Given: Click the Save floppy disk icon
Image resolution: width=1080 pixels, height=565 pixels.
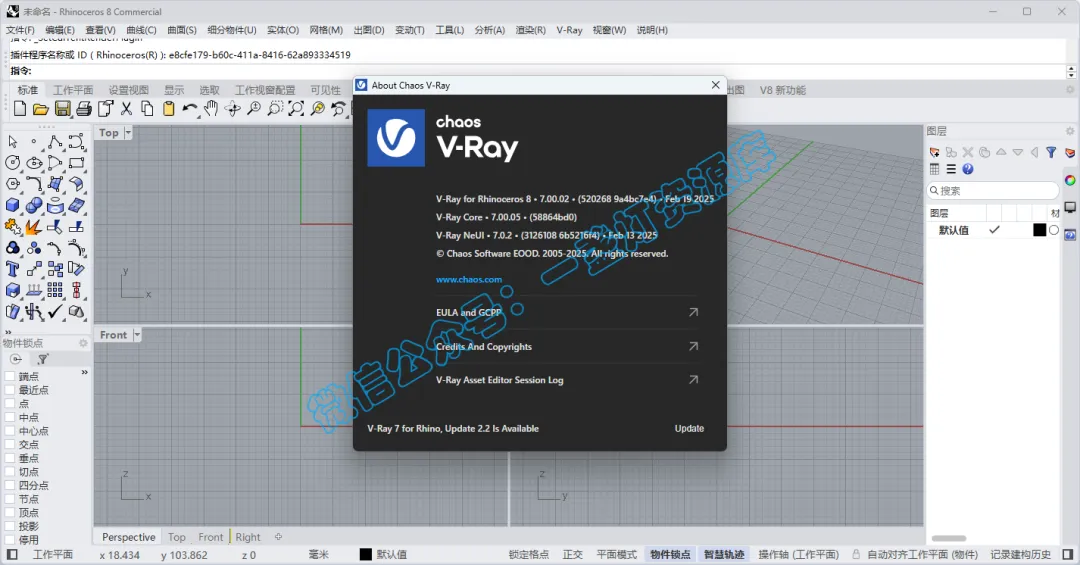Looking at the screenshot, I should tap(63, 108).
